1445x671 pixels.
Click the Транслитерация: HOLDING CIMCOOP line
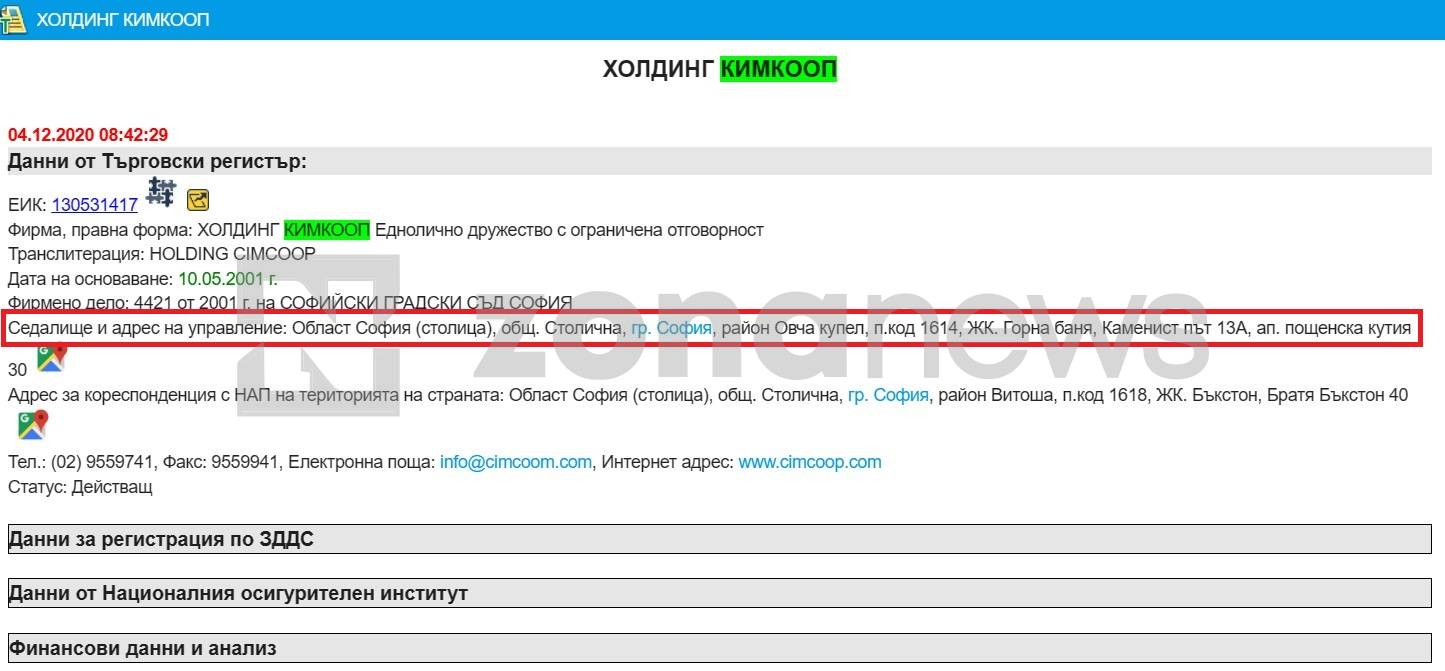161,254
